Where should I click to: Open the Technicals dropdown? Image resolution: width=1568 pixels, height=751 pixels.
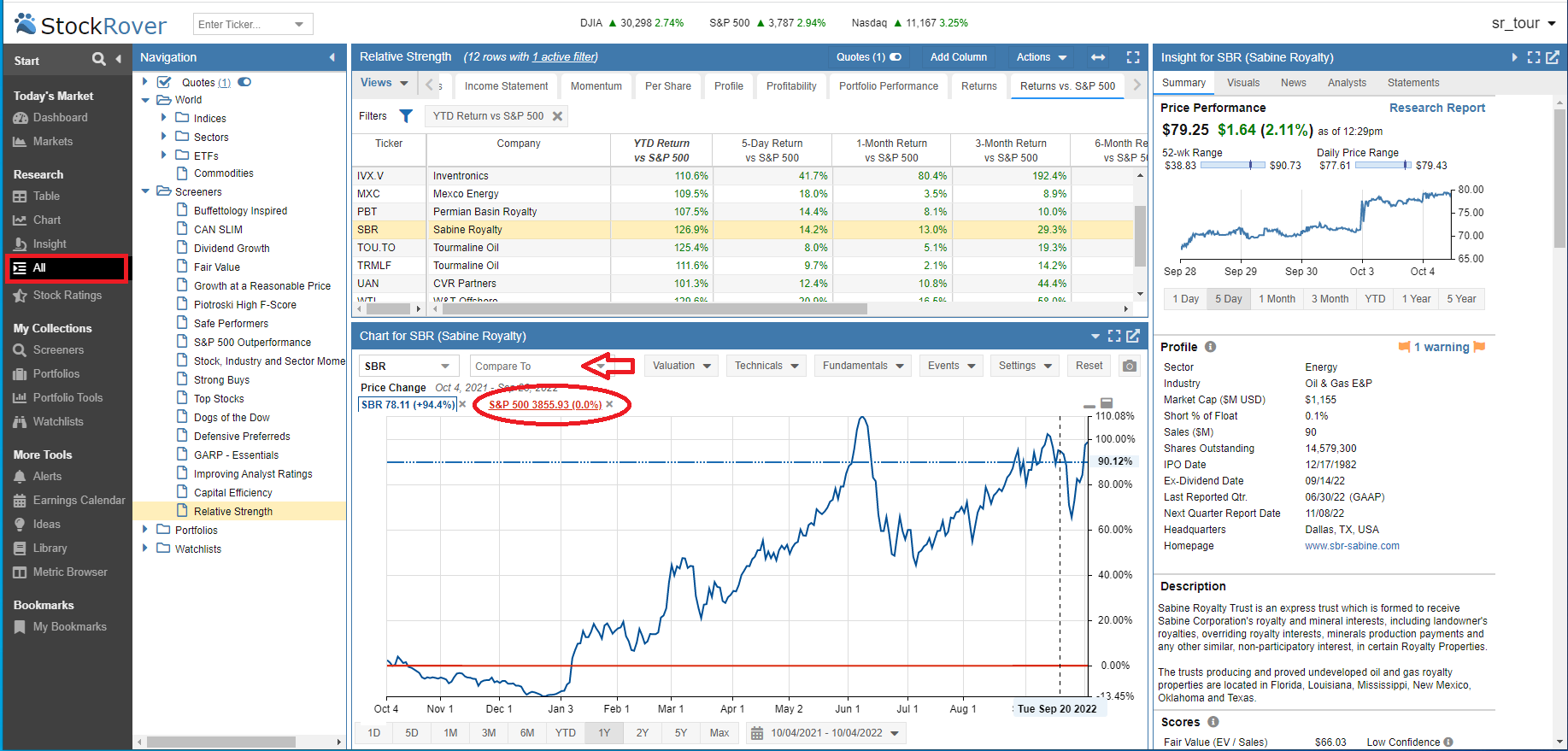766,366
